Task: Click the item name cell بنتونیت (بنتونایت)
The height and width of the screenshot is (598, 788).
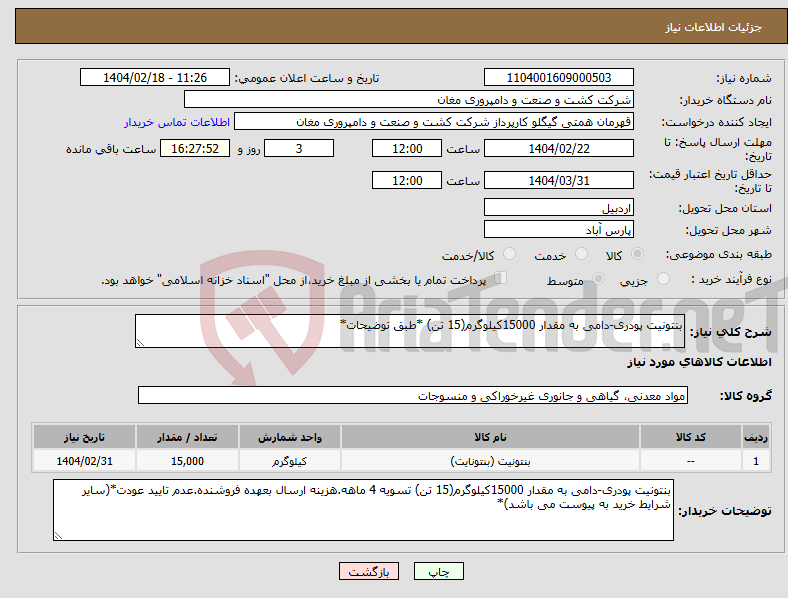Action: [x=490, y=461]
